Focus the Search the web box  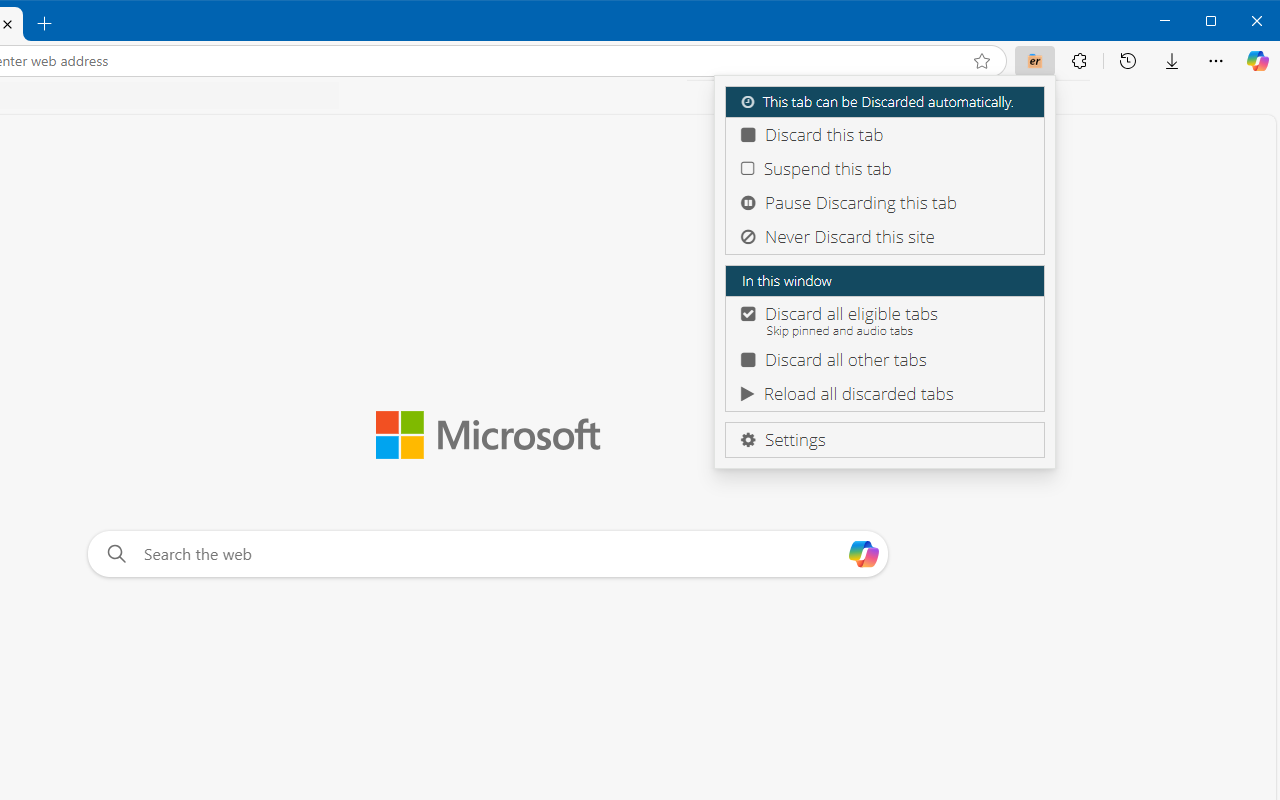point(488,554)
